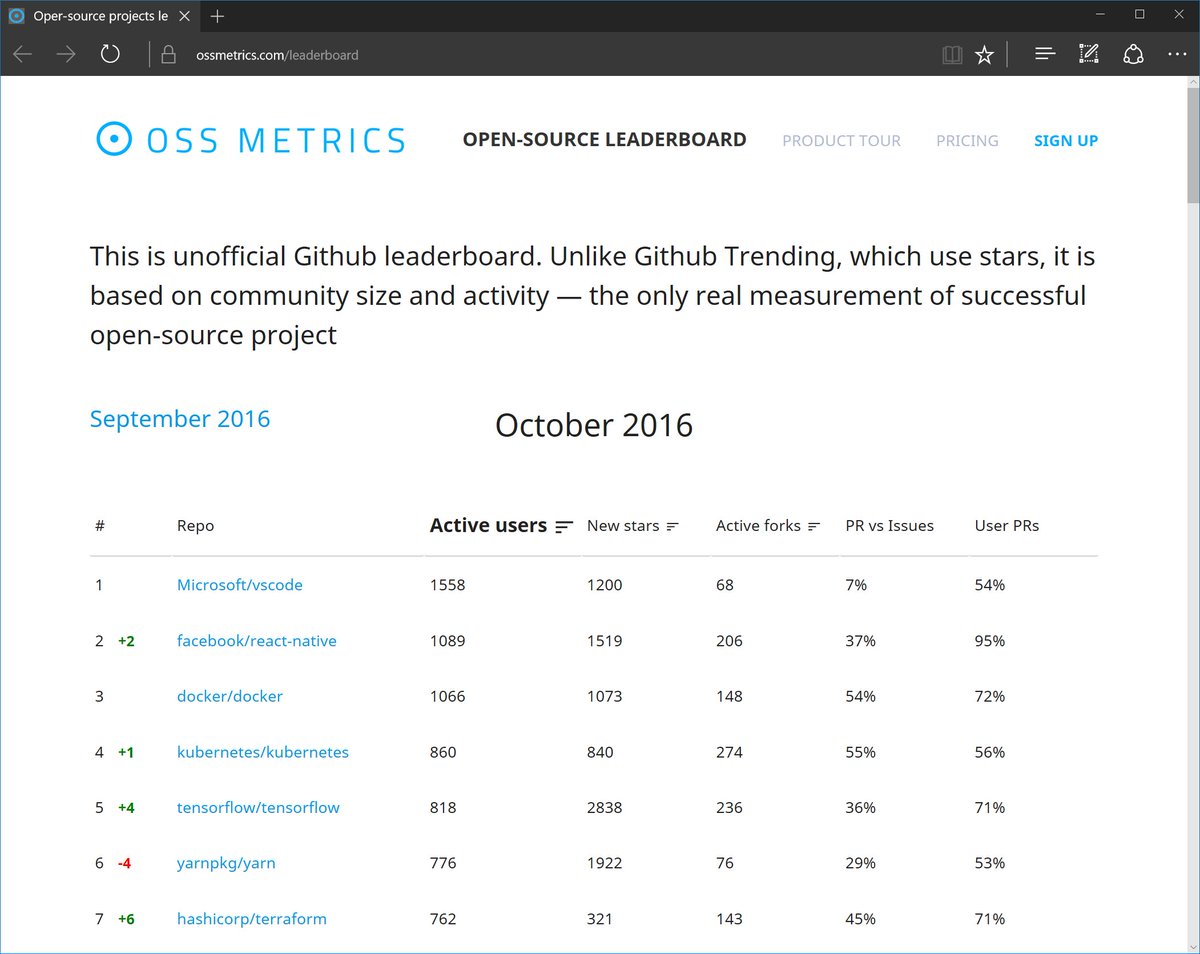Screen dimensions: 1200x954
Task: Click the Active users column header
Action: click(x=488, y=525)
